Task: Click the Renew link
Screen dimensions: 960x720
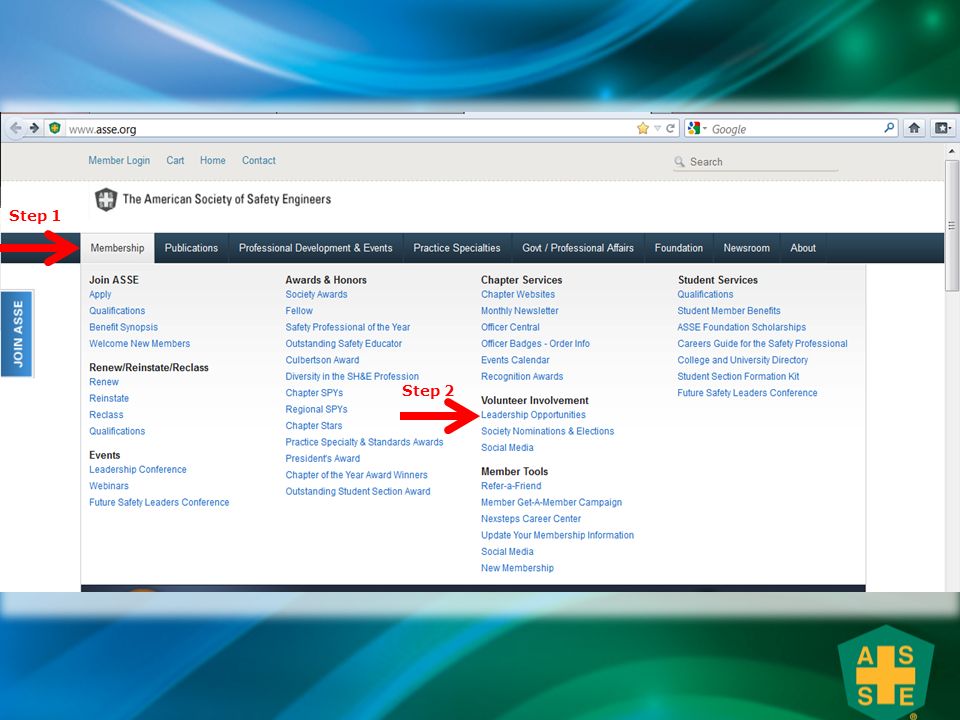Action: [104, 382]
